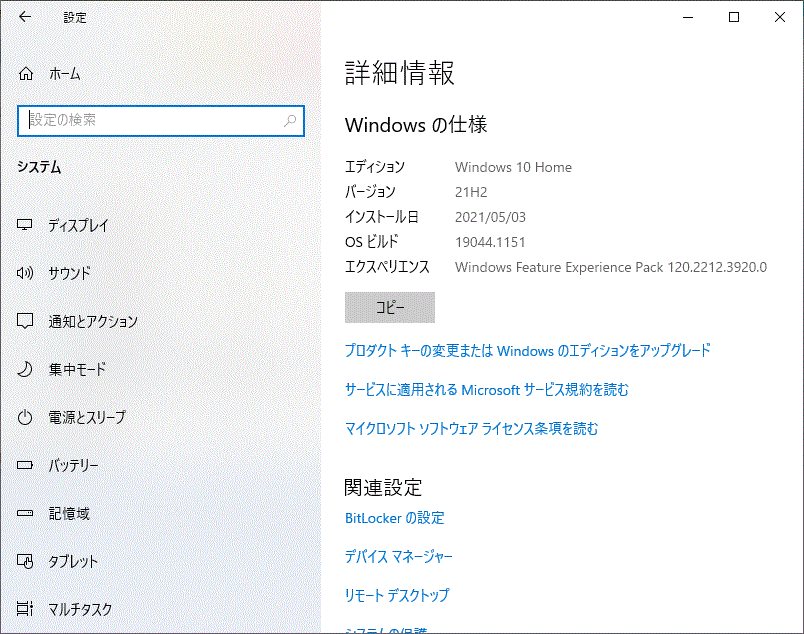Click the search magnifier icon
This screenshot has height=634, width=804.
[x=290, y=121]
